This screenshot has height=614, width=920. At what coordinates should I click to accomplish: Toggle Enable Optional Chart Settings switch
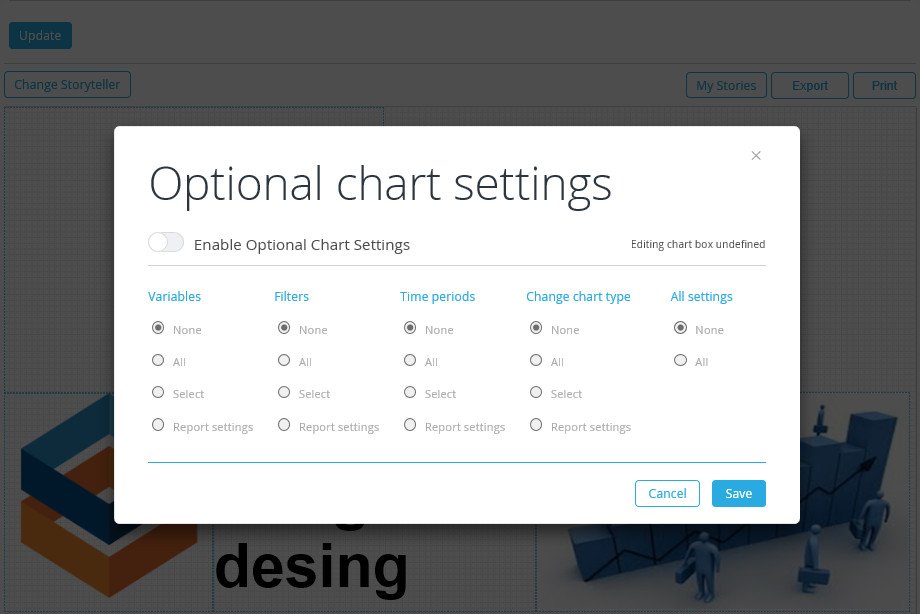166,242
